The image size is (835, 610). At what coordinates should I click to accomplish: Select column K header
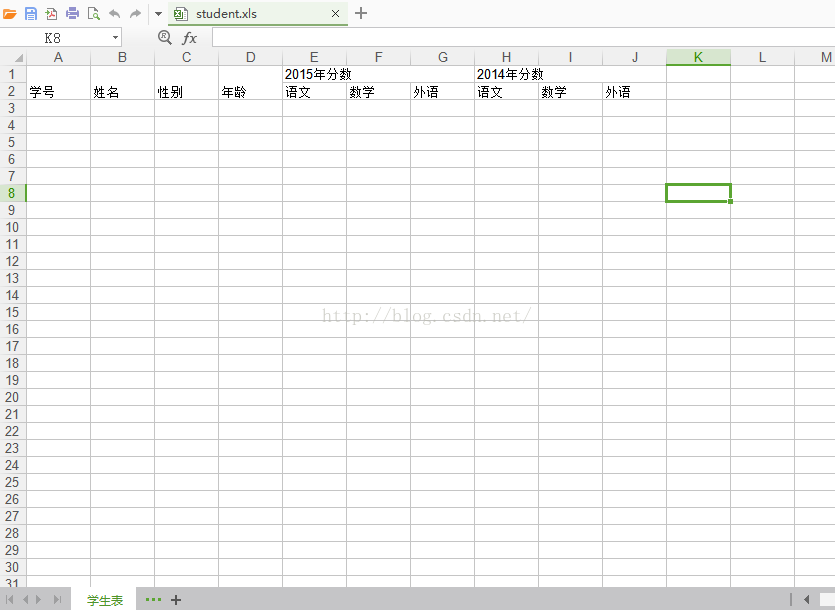pos(698,57)
